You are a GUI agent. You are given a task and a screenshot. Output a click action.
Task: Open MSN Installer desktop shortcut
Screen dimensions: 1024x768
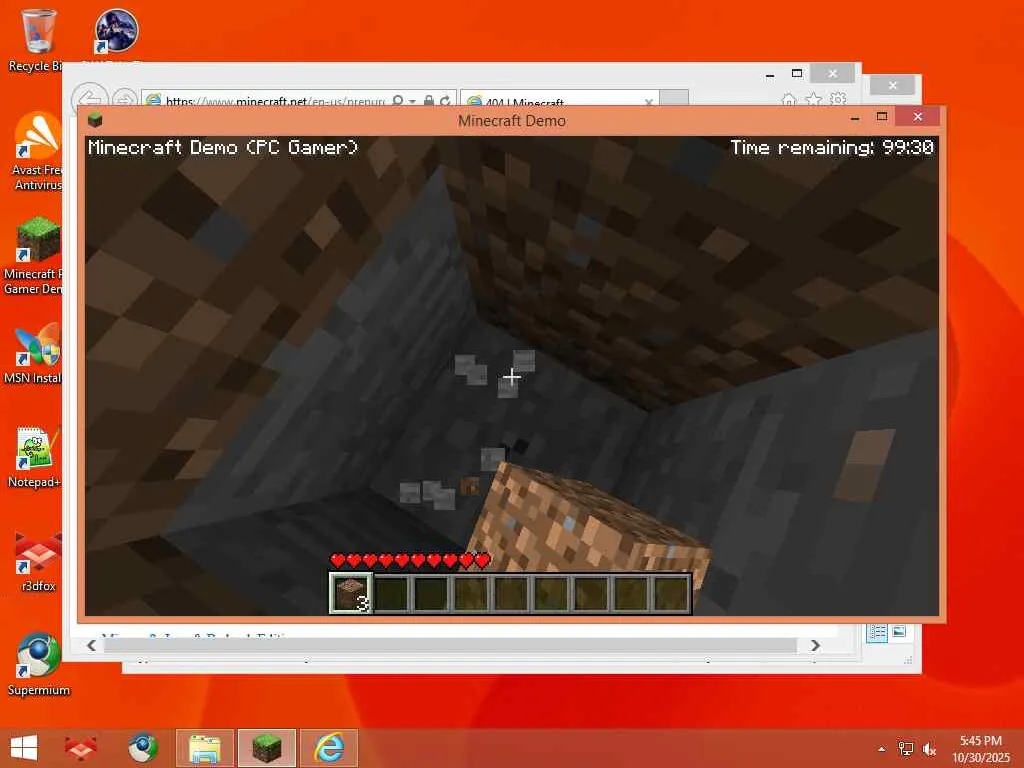38,353
